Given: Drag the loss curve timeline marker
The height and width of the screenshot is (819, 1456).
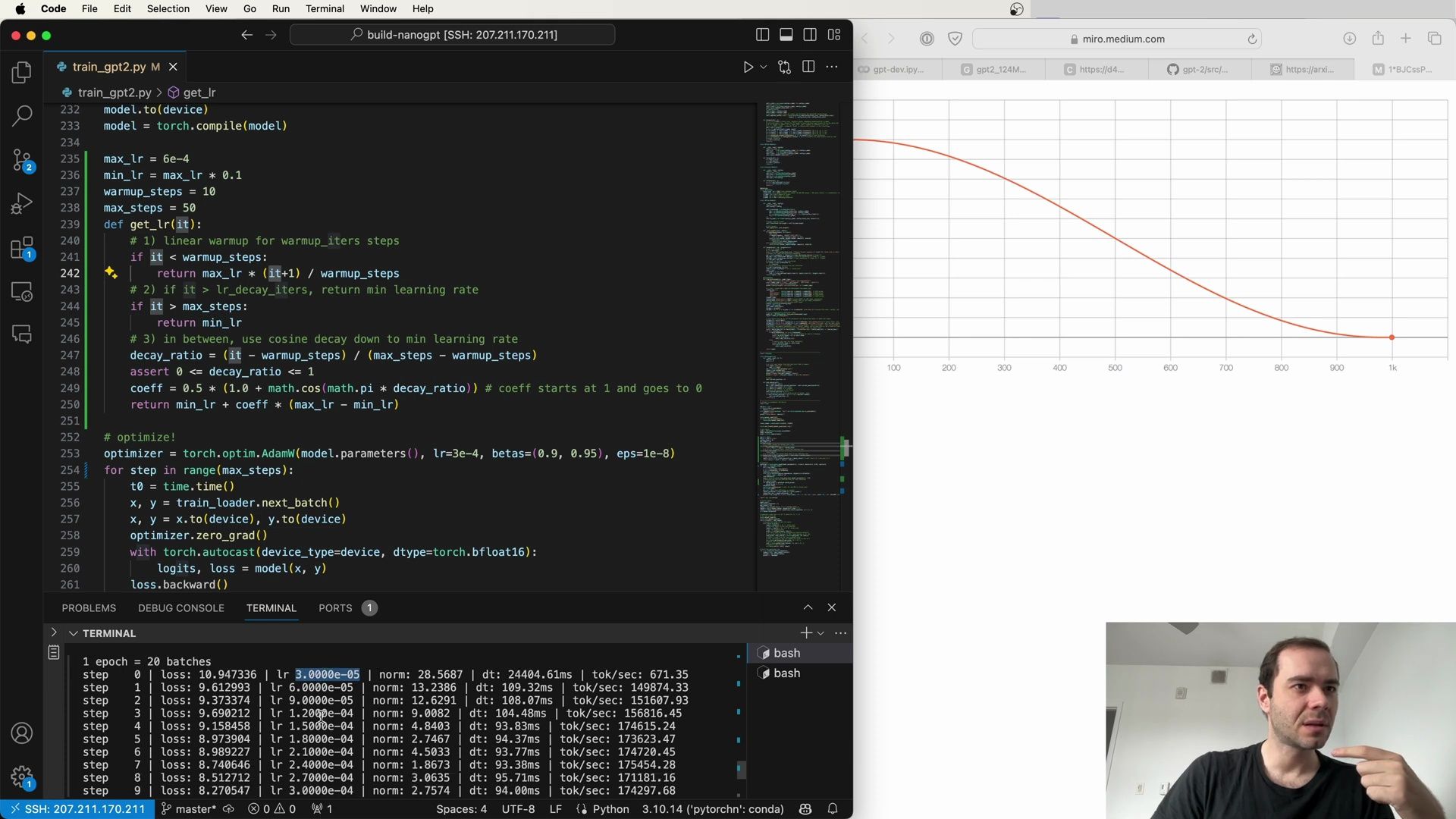Looking at the screenshot, I should (1392, 337).
